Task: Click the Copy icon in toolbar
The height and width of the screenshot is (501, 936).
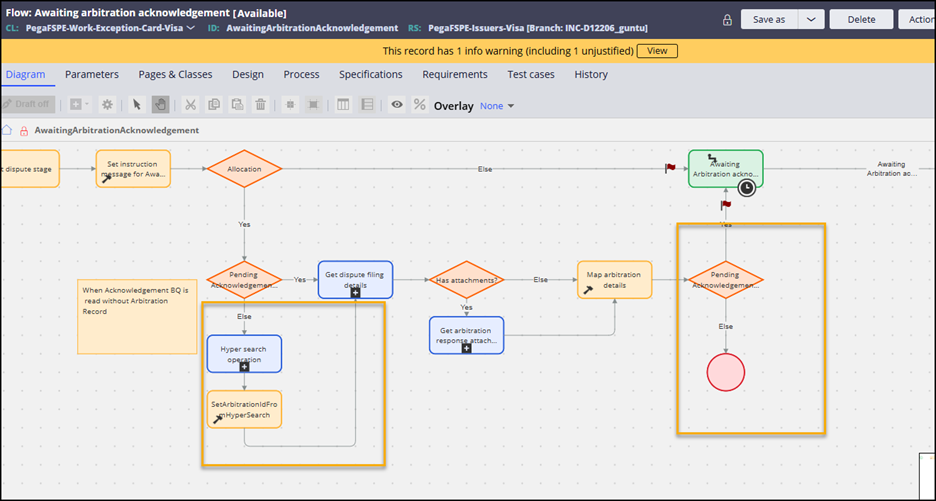Action: 214,104
